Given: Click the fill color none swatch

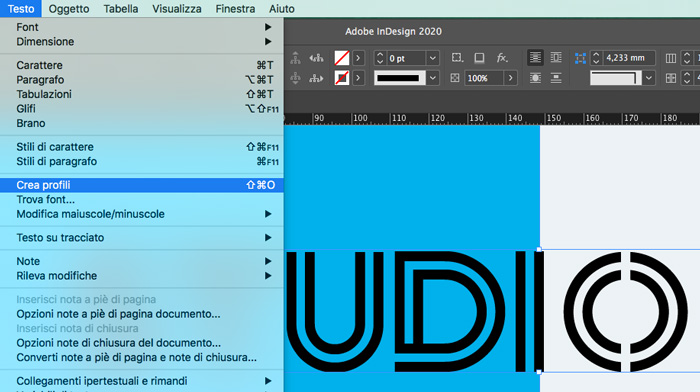Looking at the screenshot, I should (x=342, y=58).
